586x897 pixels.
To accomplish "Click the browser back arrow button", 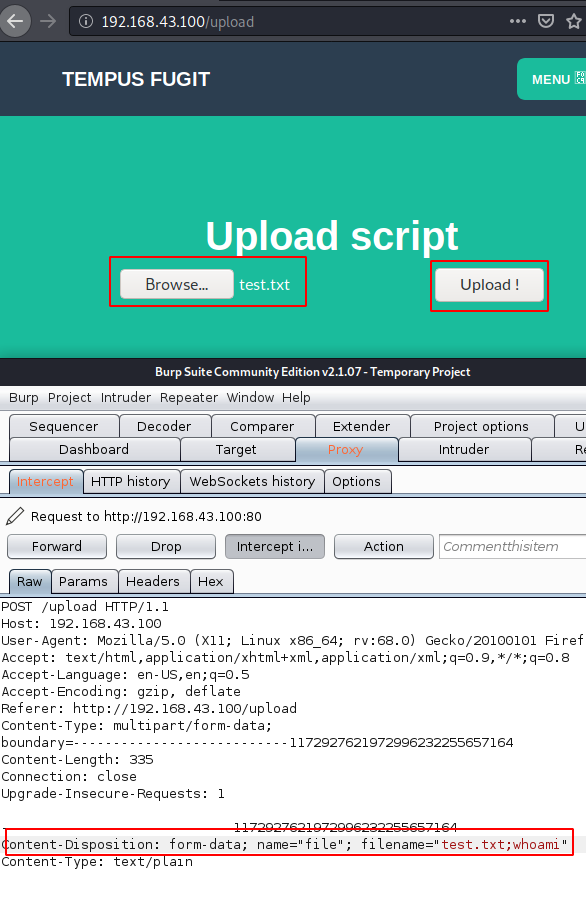I will tap(15, 22).
